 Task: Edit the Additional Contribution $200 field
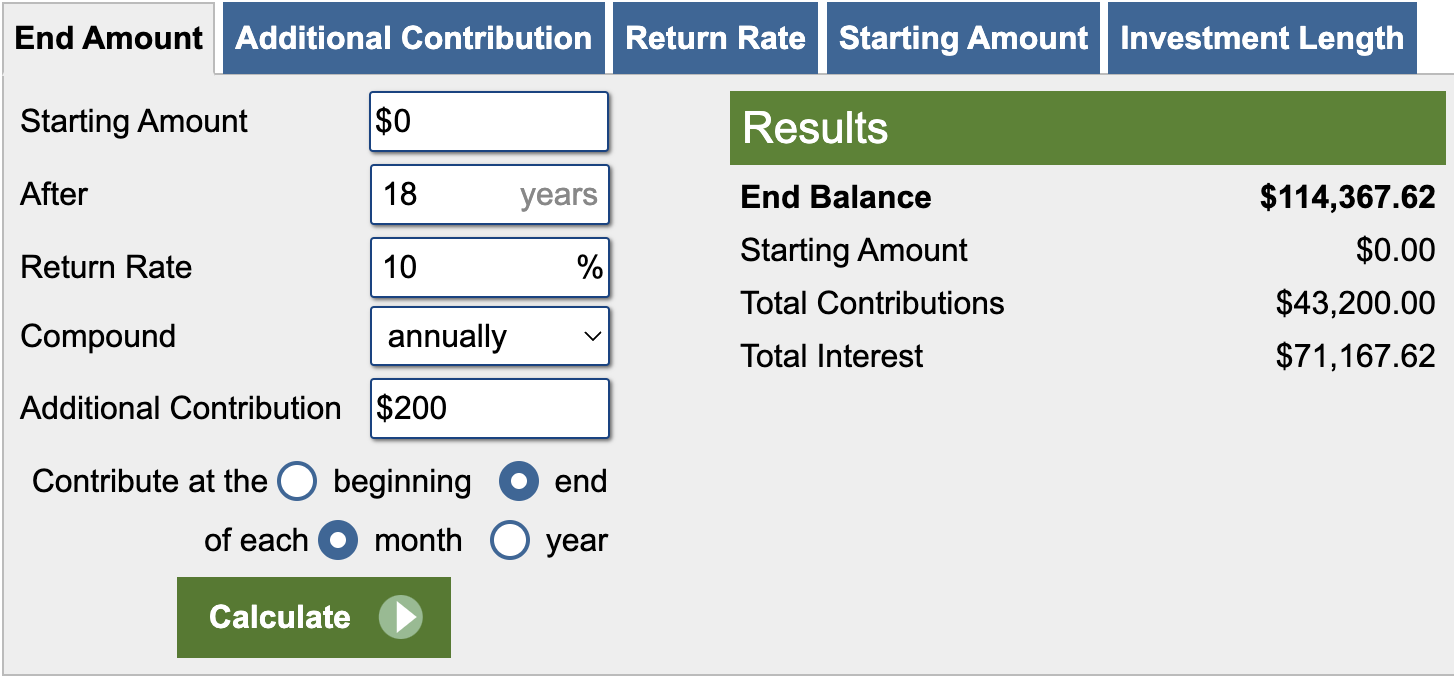point(489,408)
